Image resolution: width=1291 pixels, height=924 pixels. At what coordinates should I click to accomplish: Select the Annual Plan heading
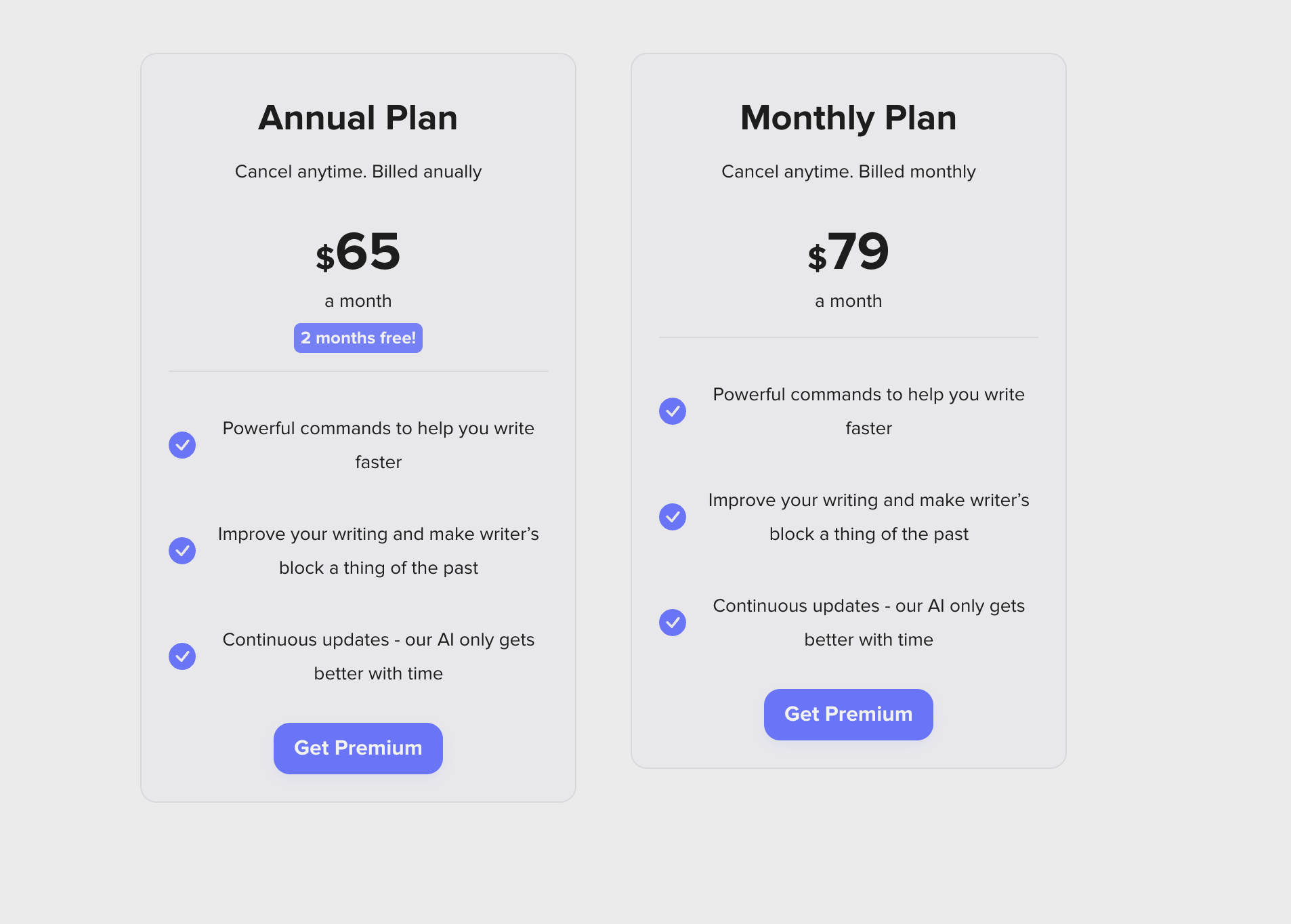(358, 118)
